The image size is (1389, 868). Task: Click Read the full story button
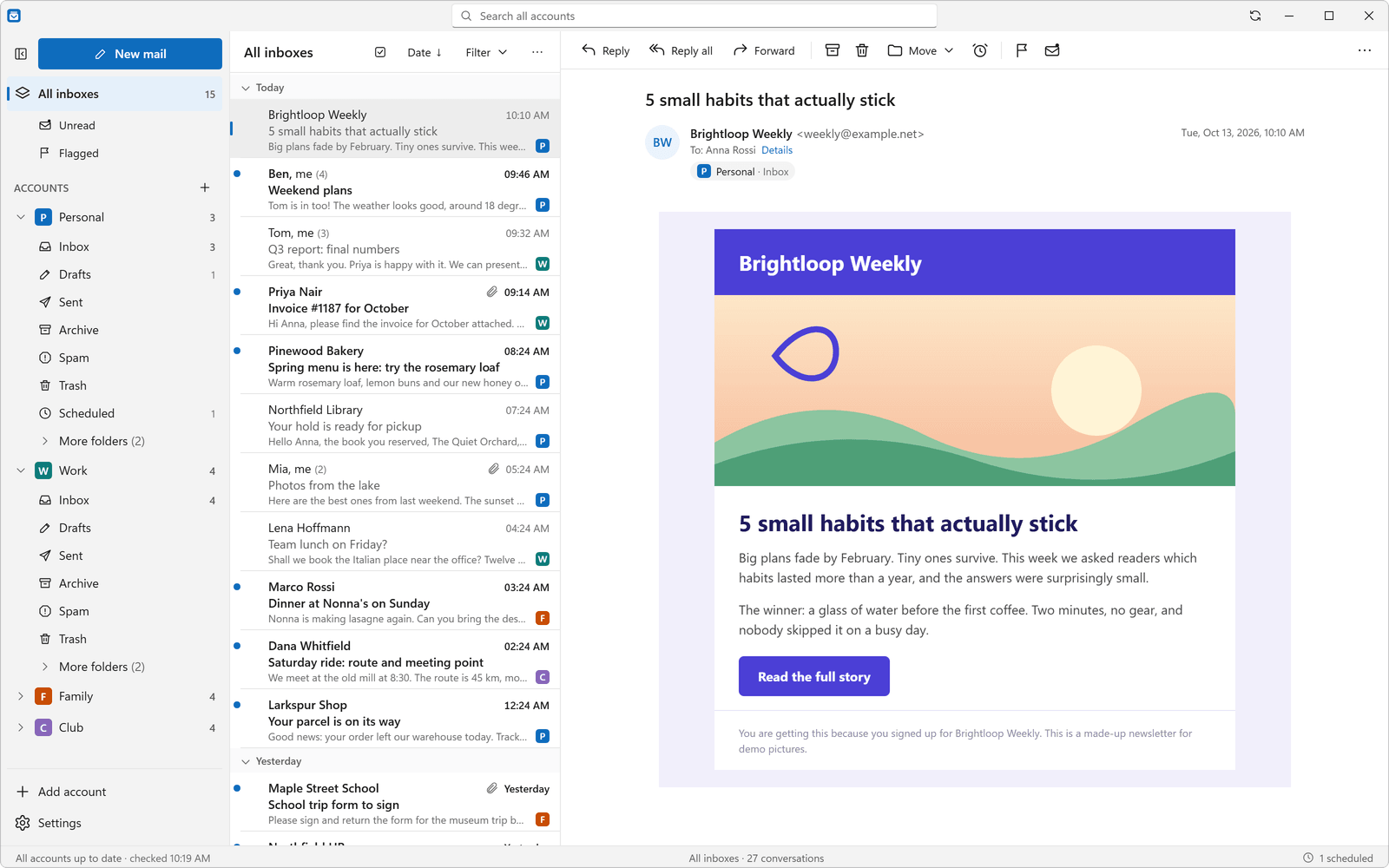pos(814,676)
